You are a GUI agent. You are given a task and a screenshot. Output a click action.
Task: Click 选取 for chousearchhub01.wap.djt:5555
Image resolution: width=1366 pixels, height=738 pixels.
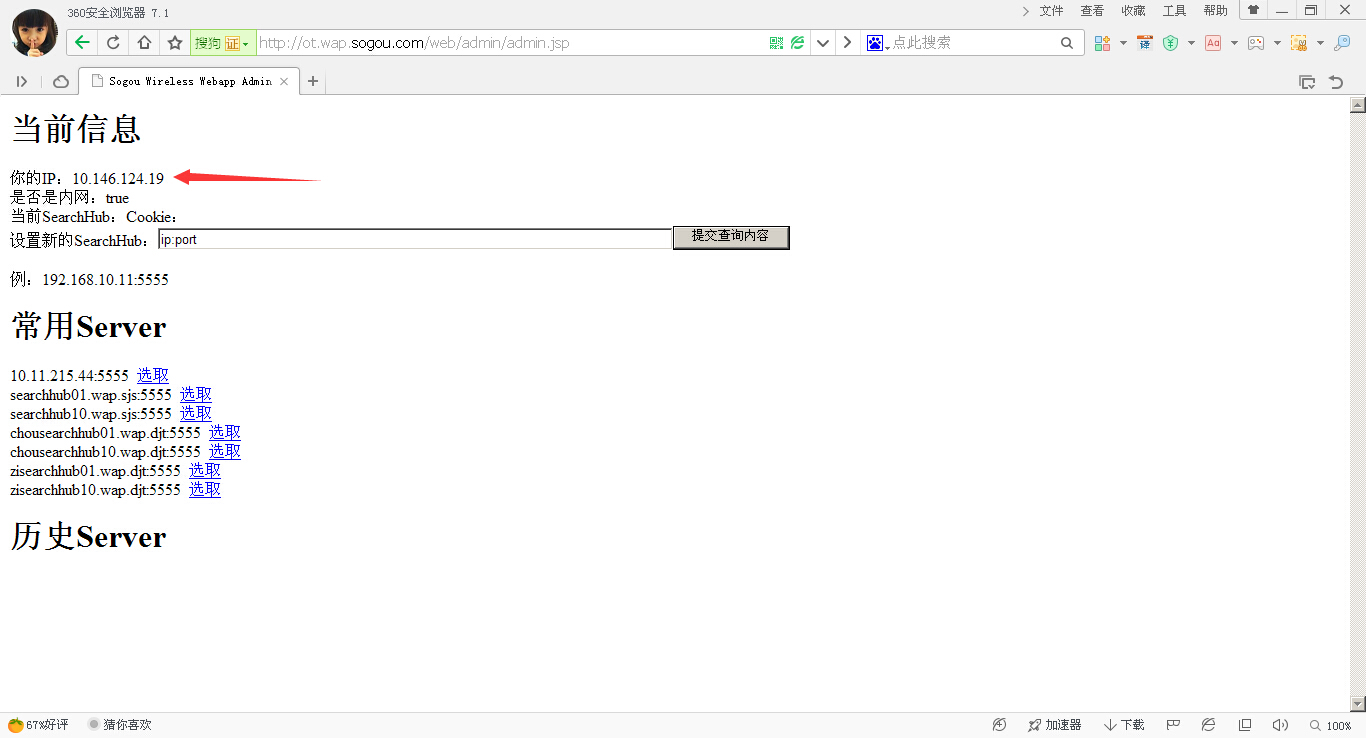[225, 433]
